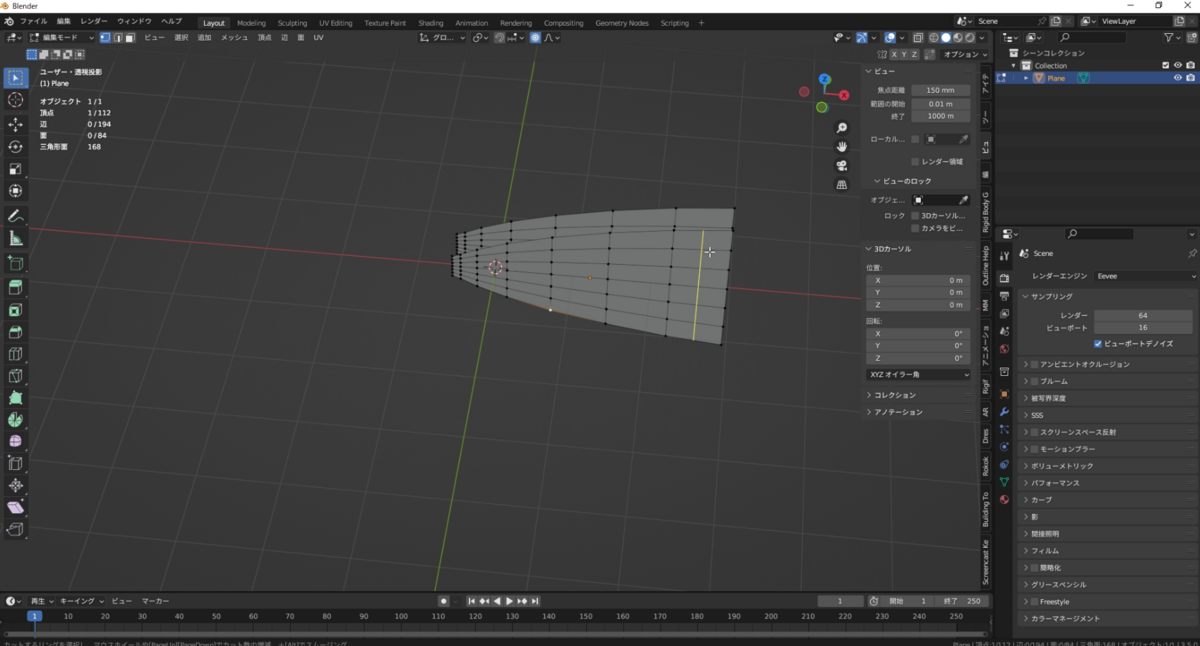Open the Object Data green triangle tab
Image resolution: width=1200 pixels, height=646 pixels.
(x=1004, y=482)
